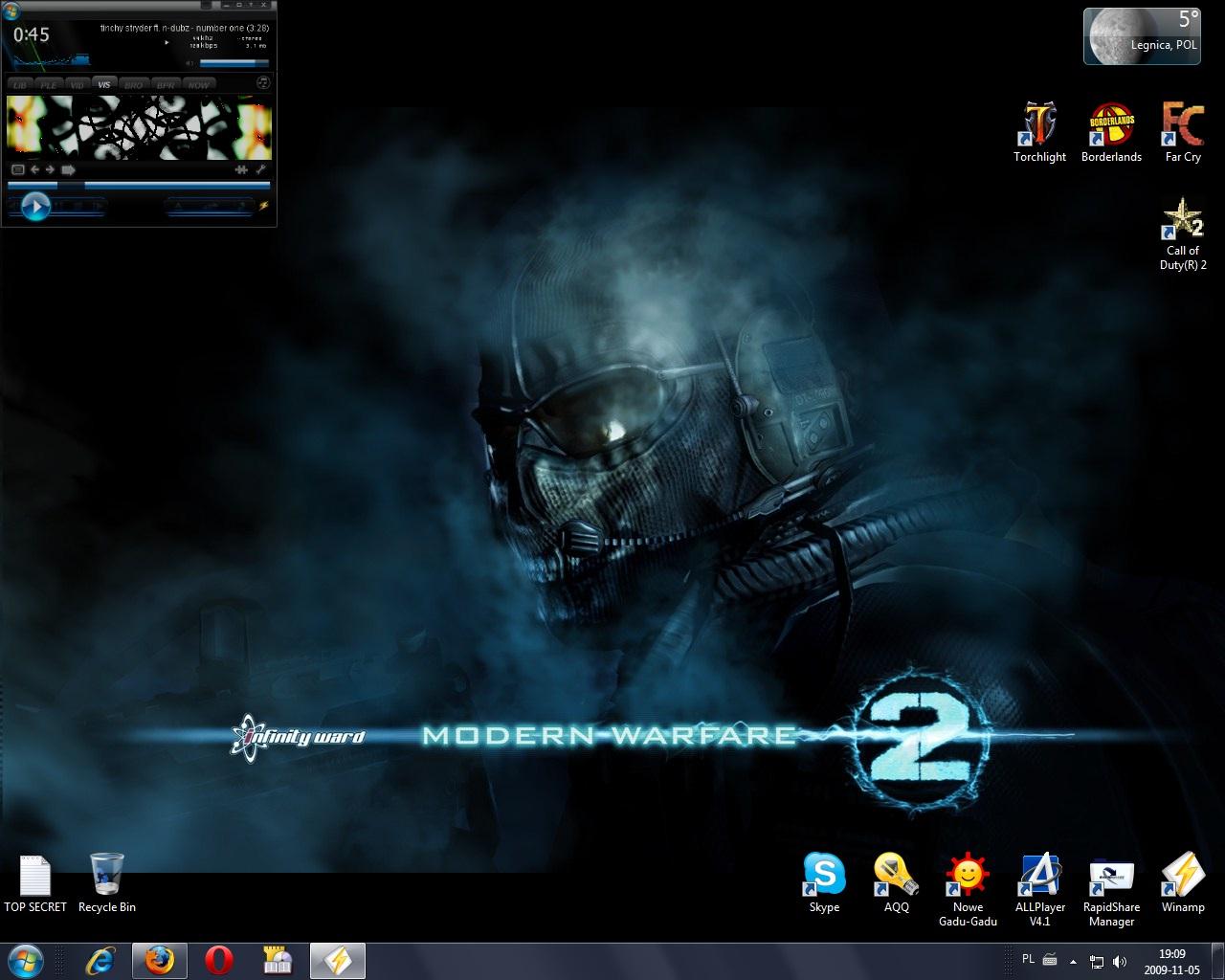
Task: Click the Winamp taskbar button
Action: (x=338, y=961)
